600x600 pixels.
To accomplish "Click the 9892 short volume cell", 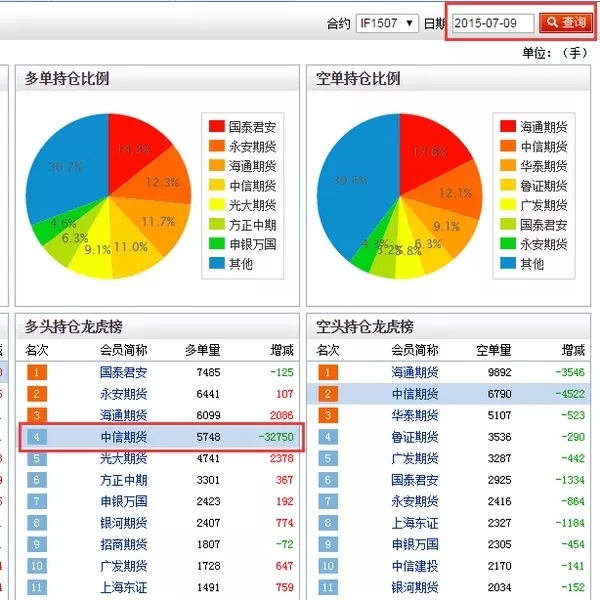I will pos(500,372).
